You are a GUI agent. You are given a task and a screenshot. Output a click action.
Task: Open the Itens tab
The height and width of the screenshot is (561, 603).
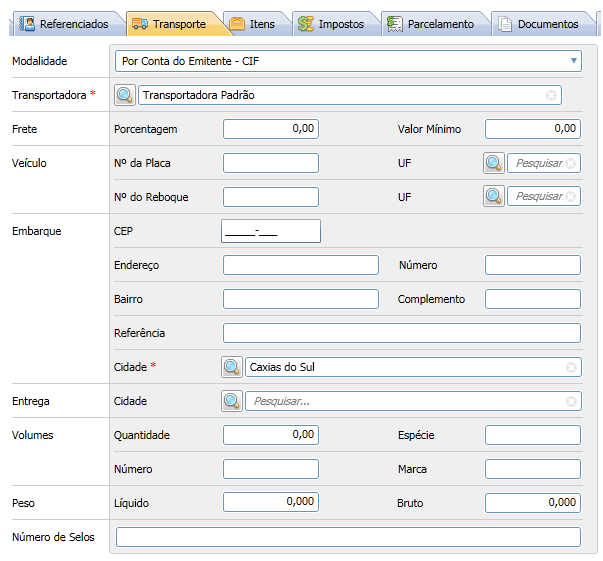click(x=256, y=24)
